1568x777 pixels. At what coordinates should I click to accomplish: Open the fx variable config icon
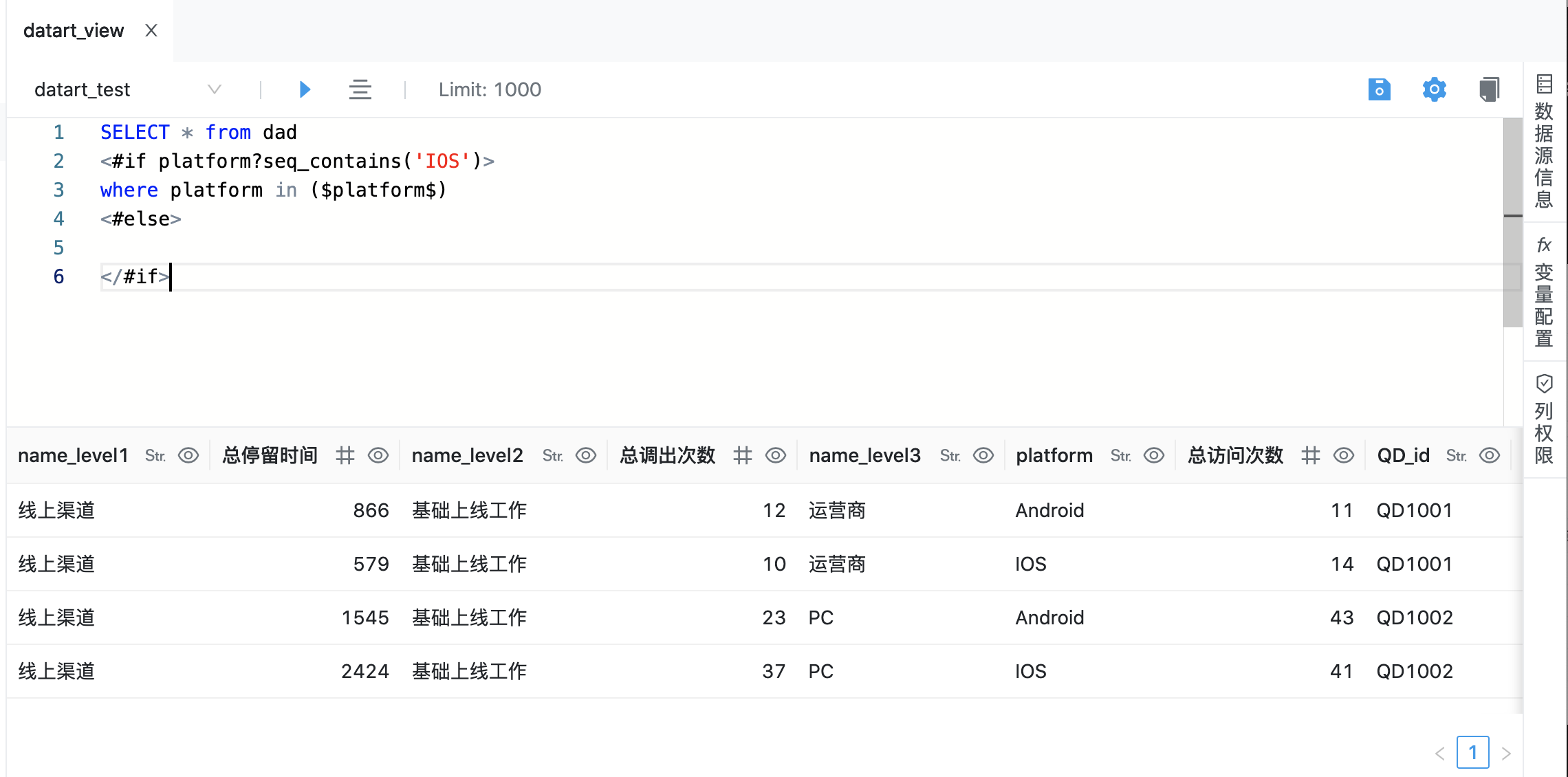1545,245
